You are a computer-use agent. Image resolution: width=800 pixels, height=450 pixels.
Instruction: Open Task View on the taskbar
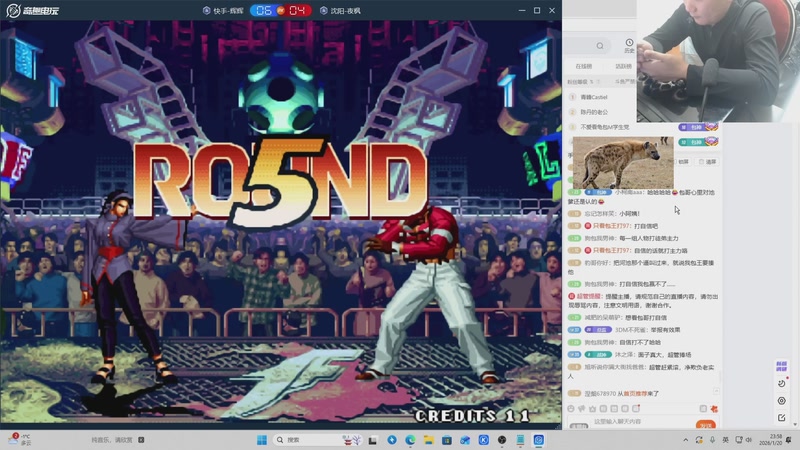tap(373, 440)
